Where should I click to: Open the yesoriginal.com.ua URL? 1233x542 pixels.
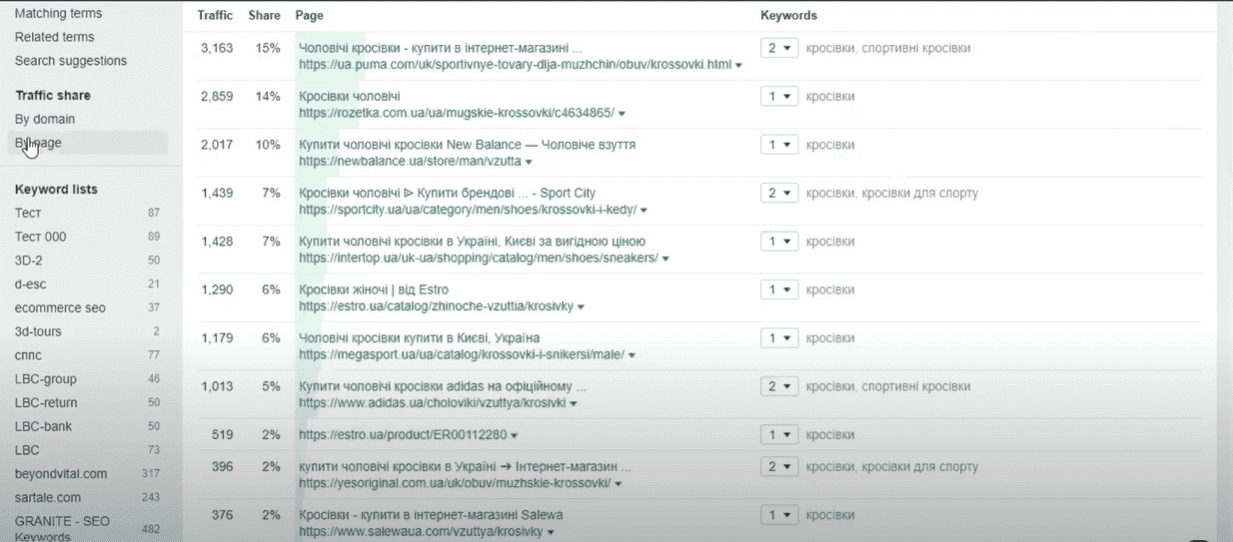[454, 484]
